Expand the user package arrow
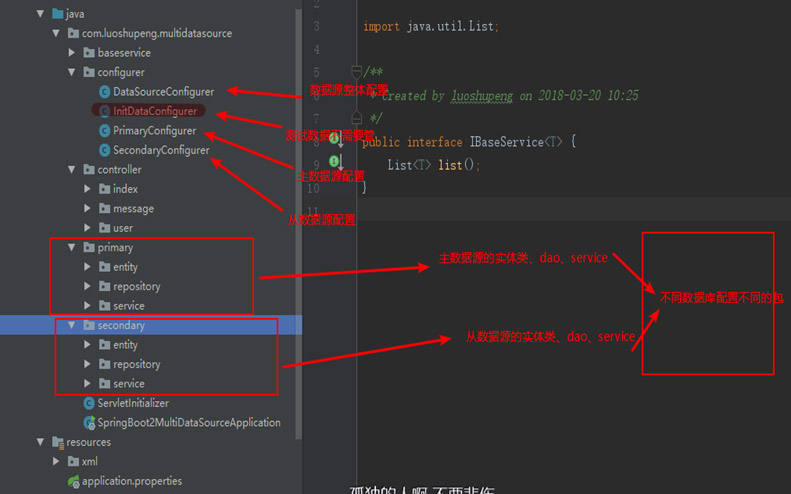 pyautogui.click(x=87, y=228)
